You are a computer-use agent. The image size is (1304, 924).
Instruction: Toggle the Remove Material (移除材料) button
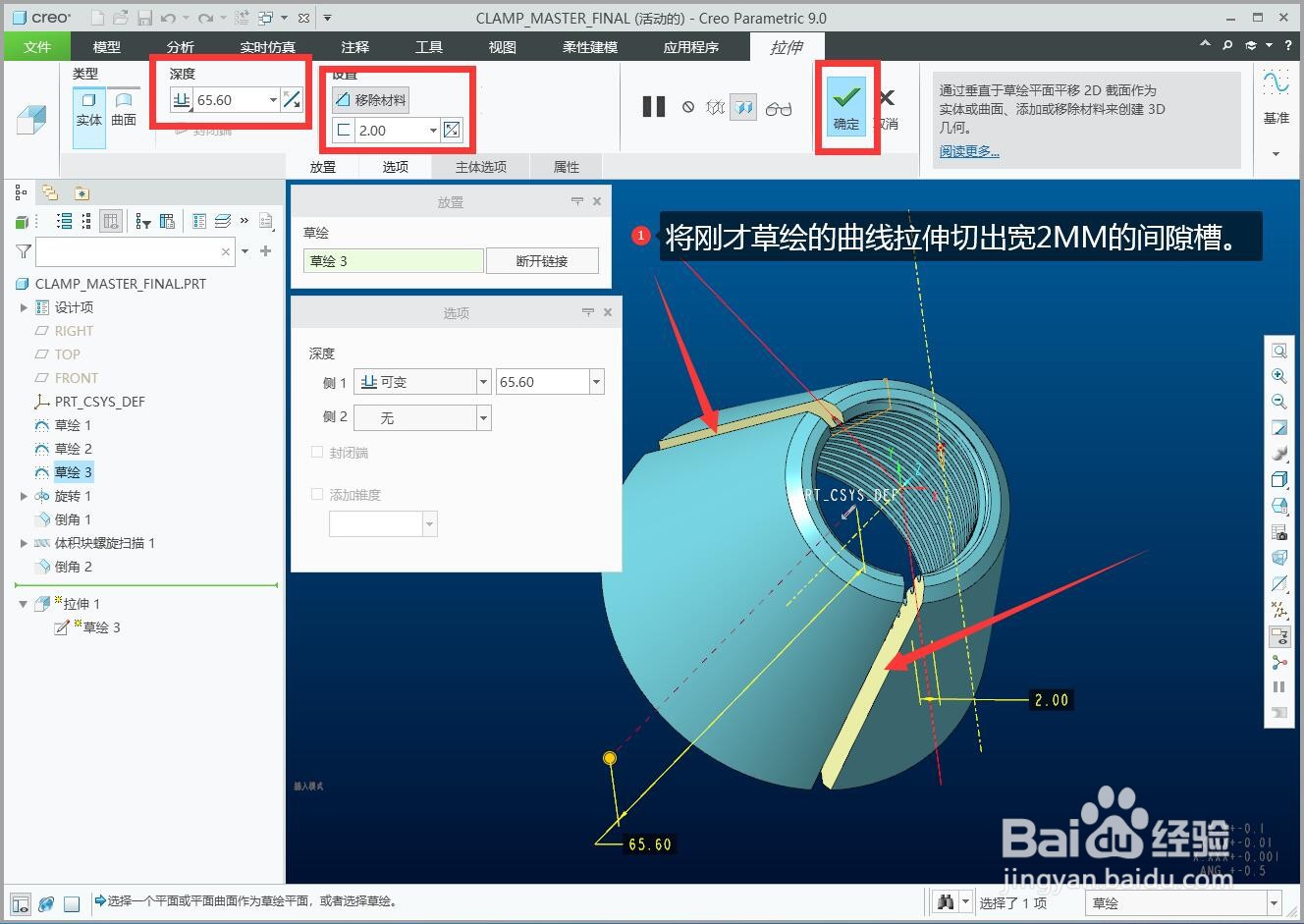pyautogui.click(x=370, y=100)
